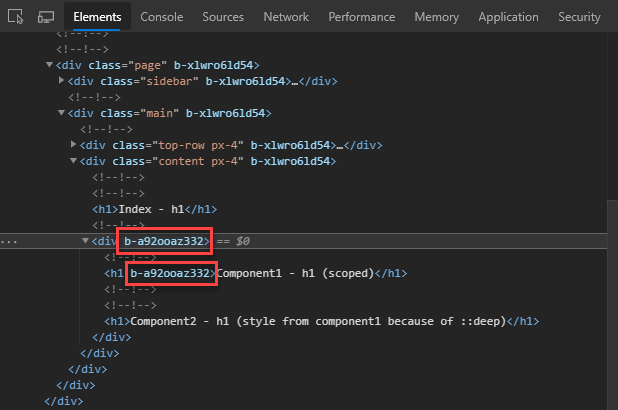Select the Component2 h1 element line
Screen dimensions: 618x410
(x=320, y=321)
